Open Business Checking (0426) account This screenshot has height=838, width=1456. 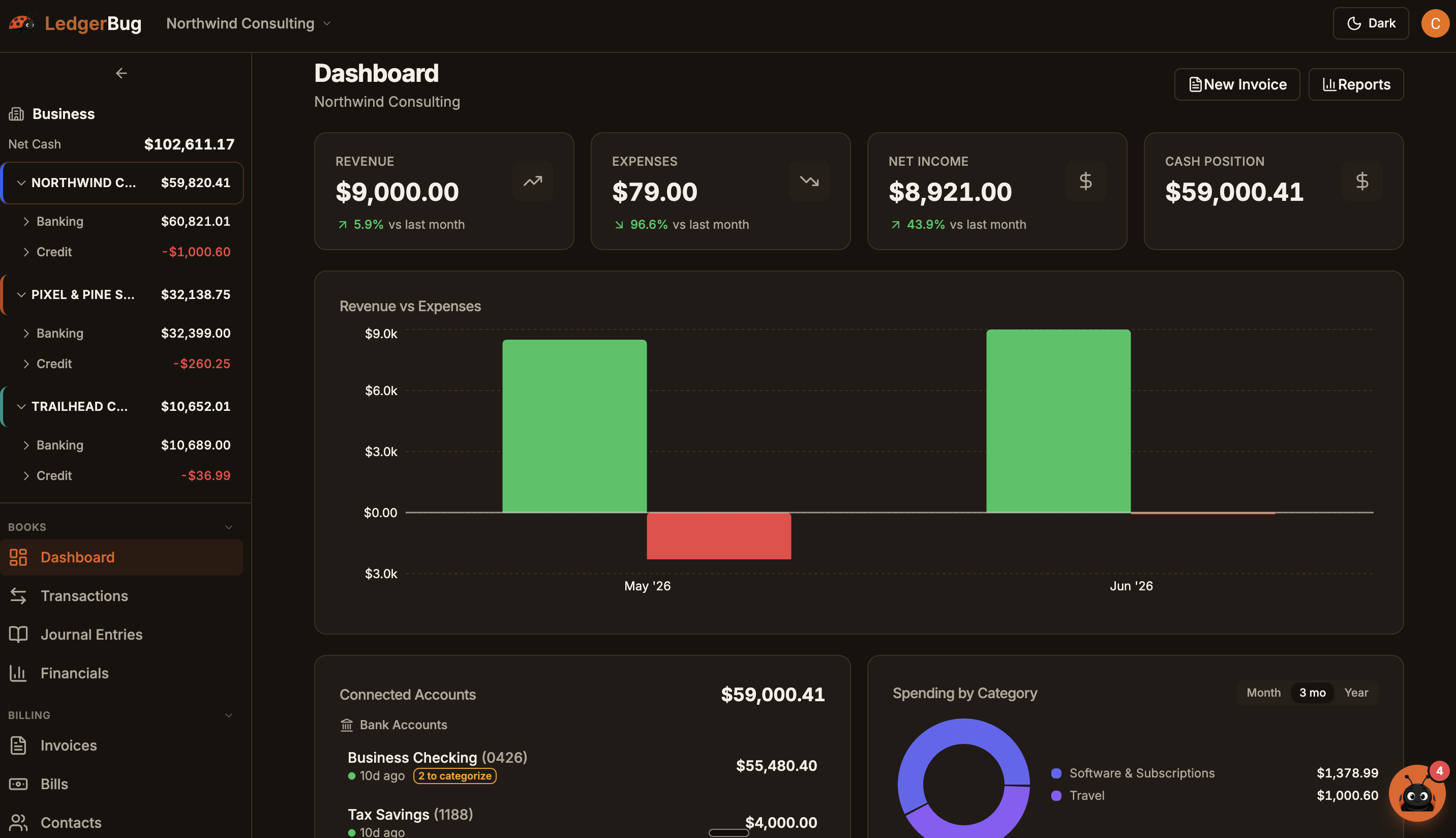pyautogui.click(x=582, y=766)
